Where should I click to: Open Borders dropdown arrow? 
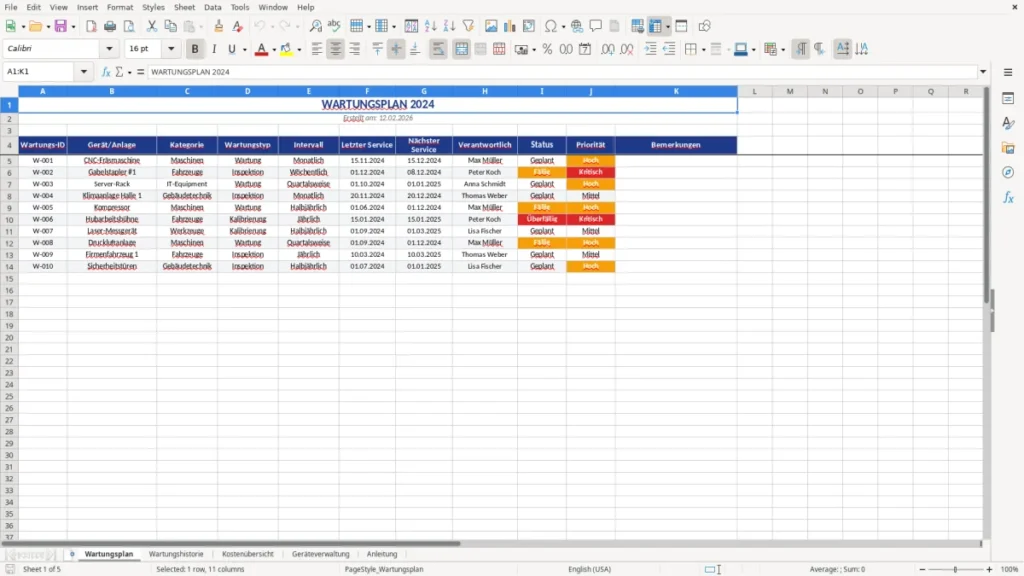(703, 50)
